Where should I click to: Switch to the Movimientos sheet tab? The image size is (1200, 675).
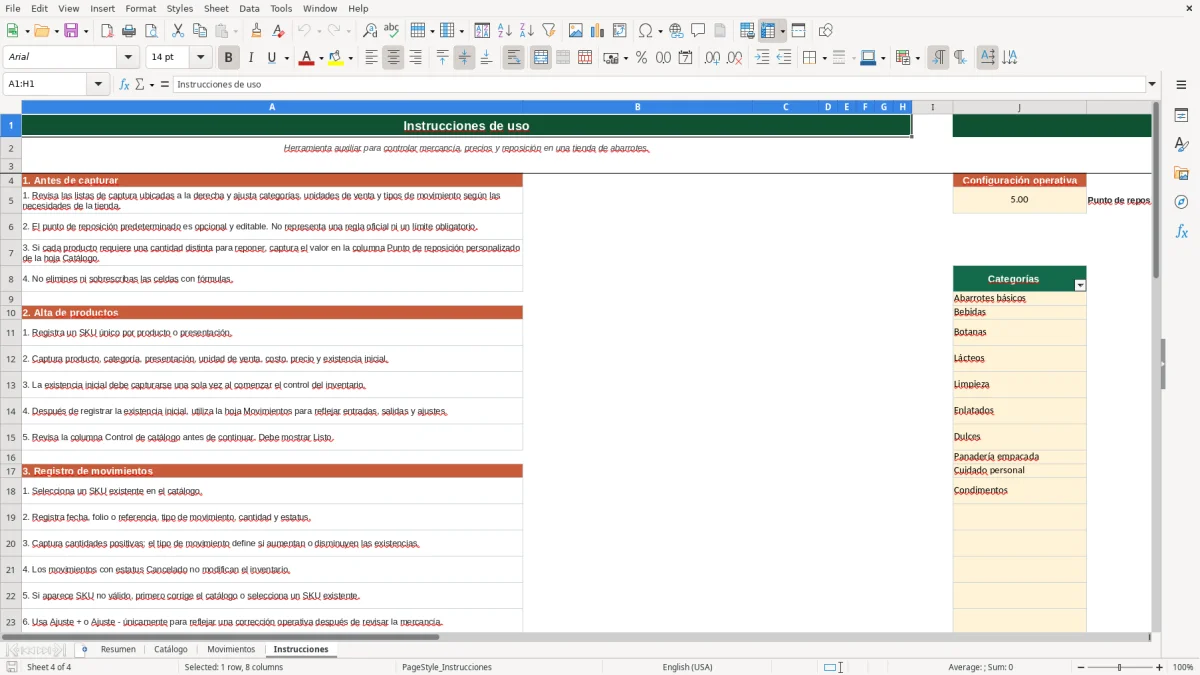tap(231, 649)
